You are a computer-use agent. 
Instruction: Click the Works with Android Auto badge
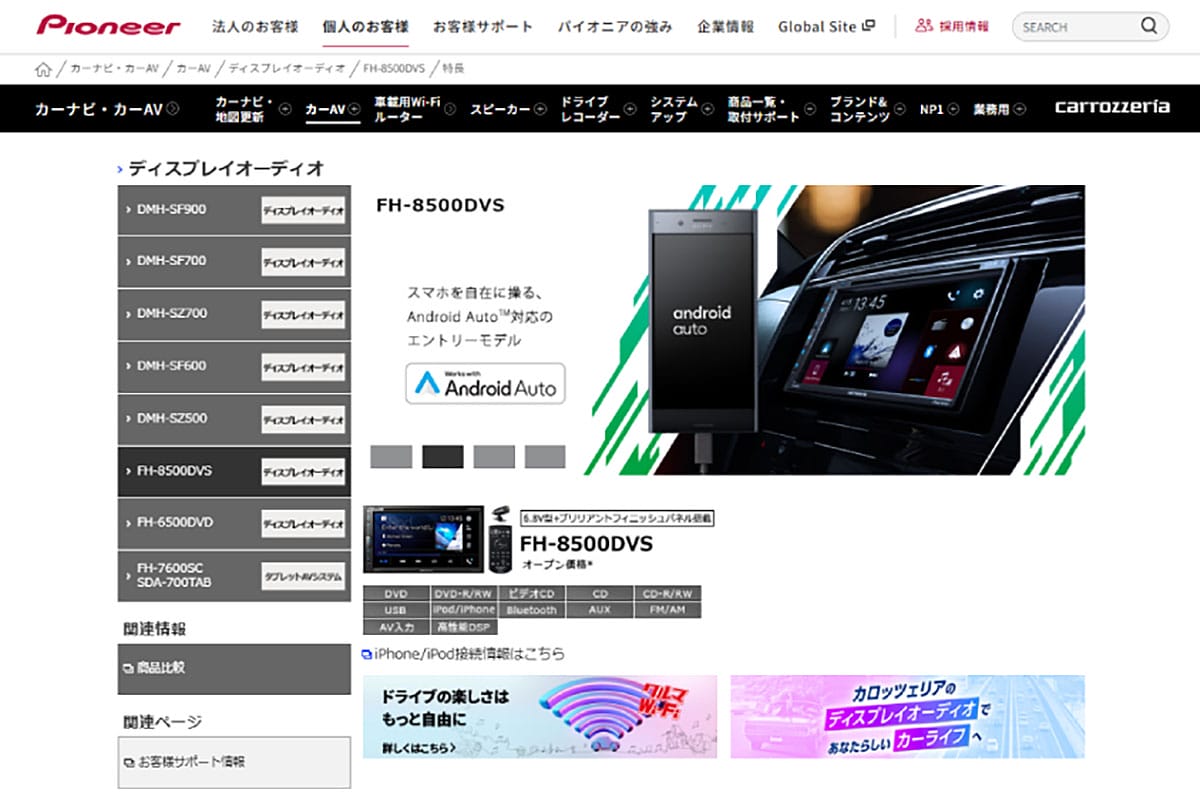point(485,383)
